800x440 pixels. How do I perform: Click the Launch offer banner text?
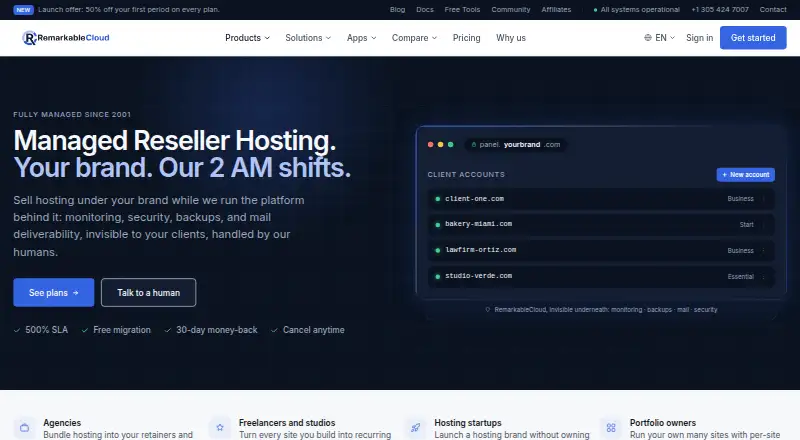(129, 10)
